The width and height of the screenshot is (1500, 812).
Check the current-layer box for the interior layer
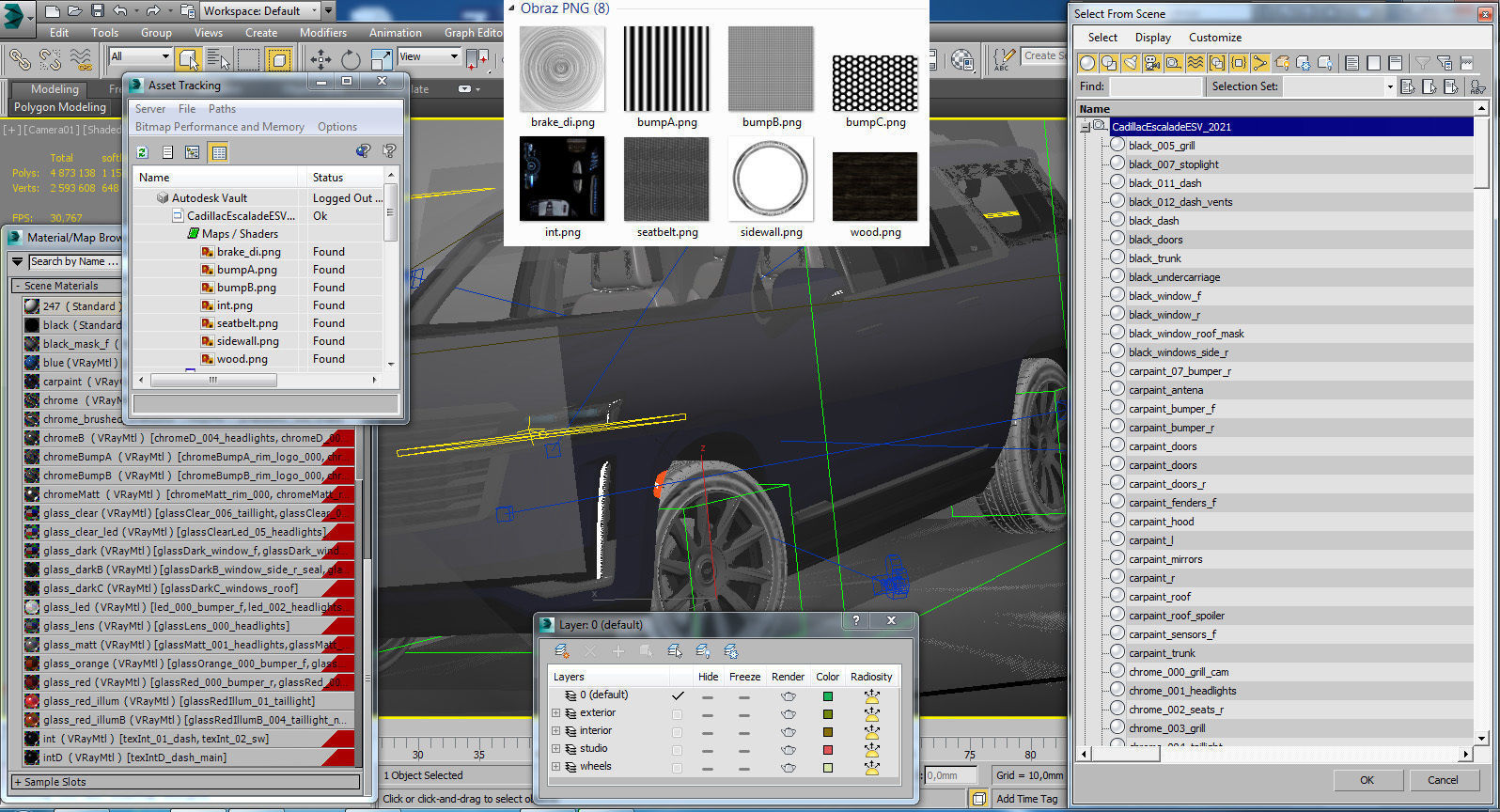tap(677, 731)
